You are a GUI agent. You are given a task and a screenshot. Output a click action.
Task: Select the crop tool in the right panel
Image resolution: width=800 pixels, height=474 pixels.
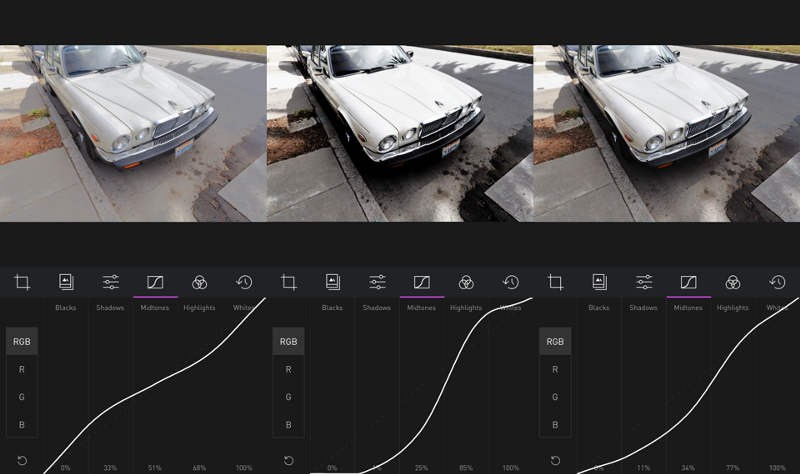[x=555, y=283]
